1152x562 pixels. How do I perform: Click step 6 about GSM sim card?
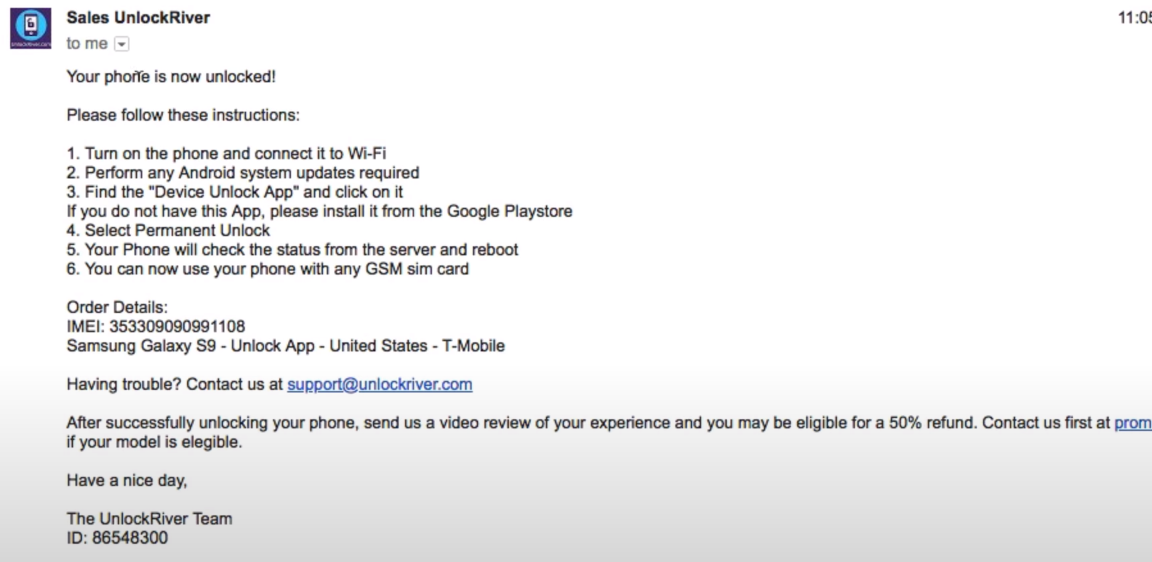(267, 269)
